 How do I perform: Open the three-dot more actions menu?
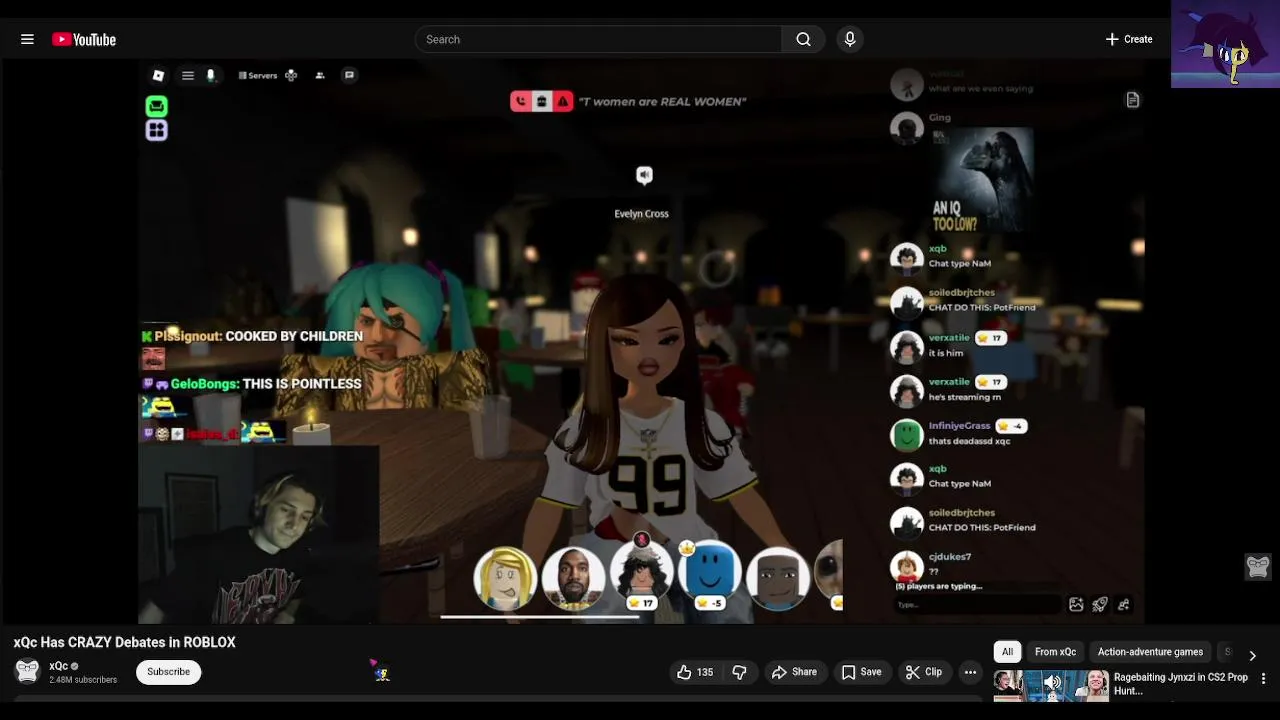(970, 672)
